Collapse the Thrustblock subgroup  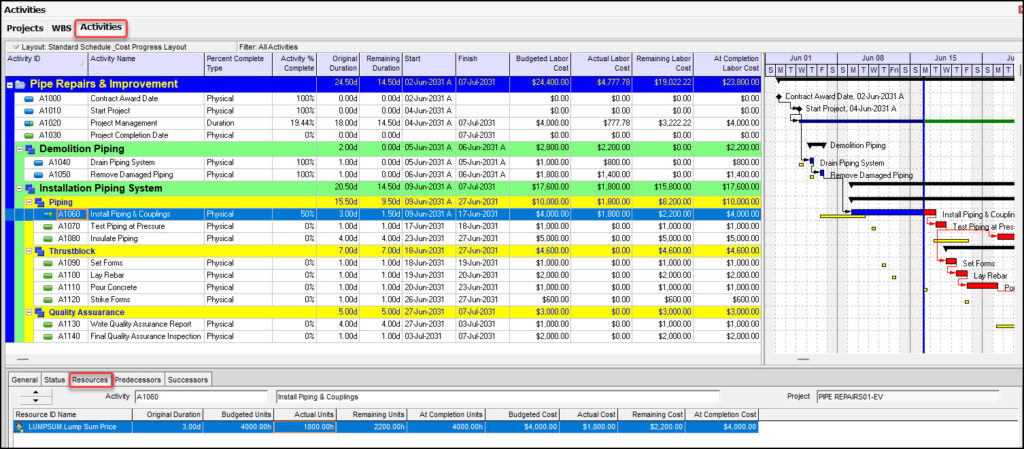click(x=29, y=251)
